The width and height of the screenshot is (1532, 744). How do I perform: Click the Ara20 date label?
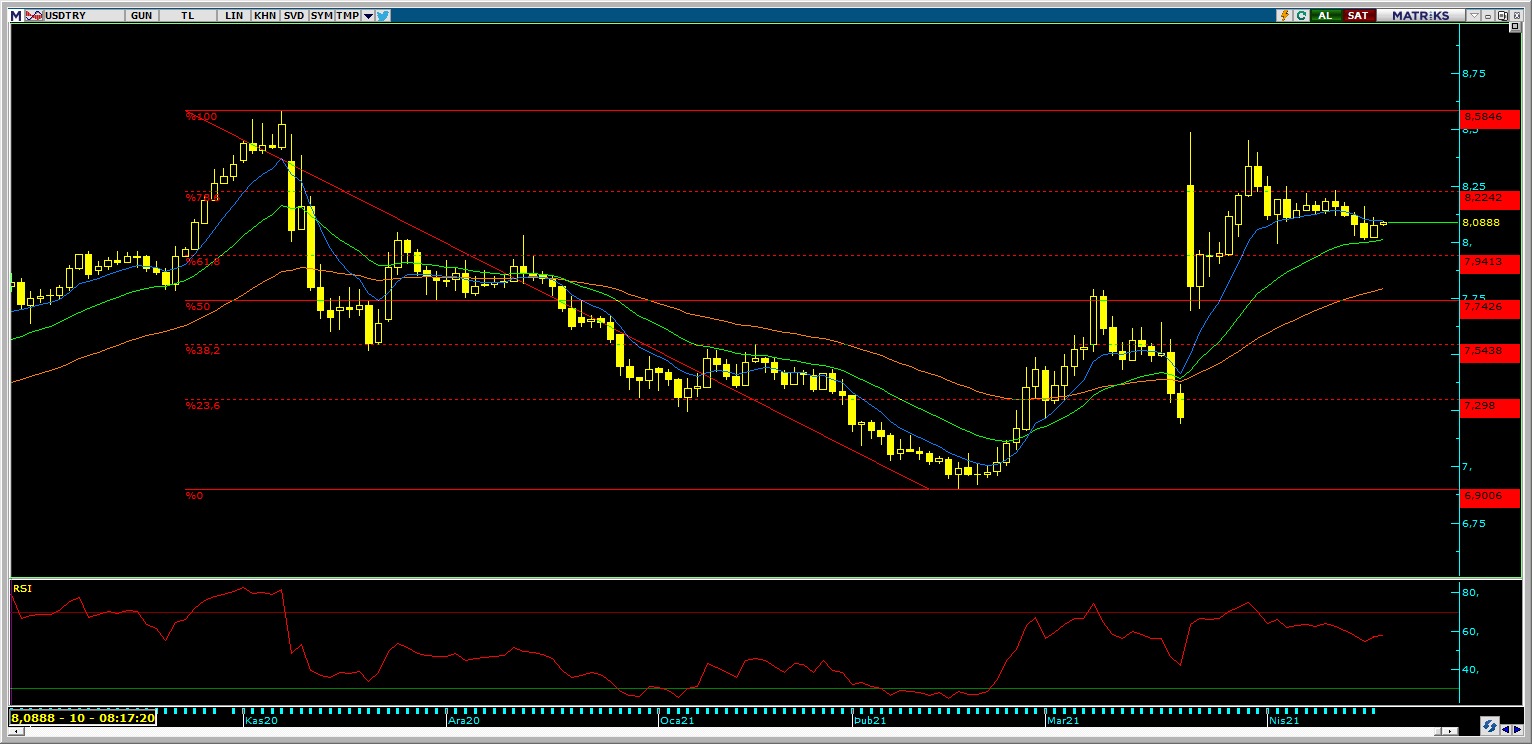[x=464, y=720]
